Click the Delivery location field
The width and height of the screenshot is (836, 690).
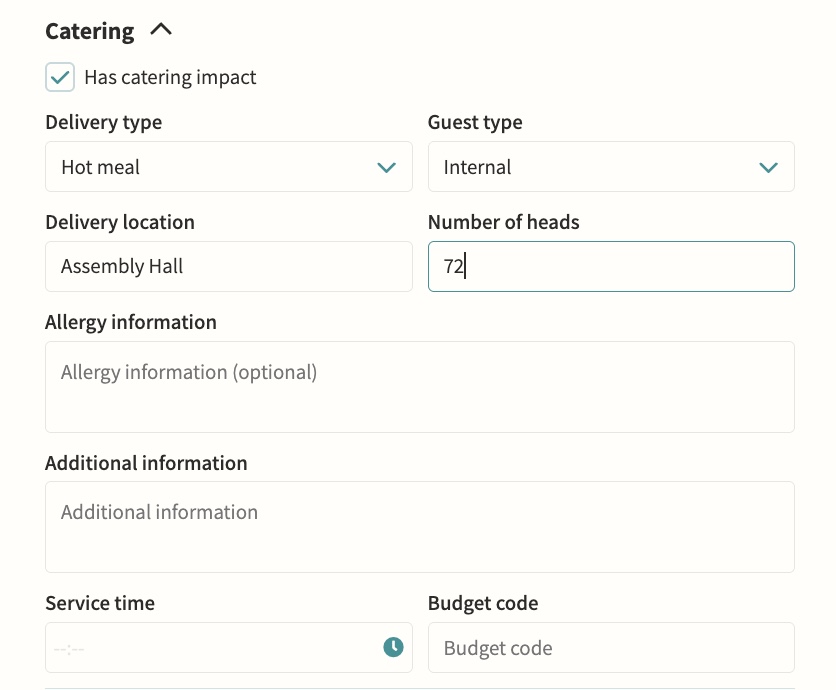point(229,266)
